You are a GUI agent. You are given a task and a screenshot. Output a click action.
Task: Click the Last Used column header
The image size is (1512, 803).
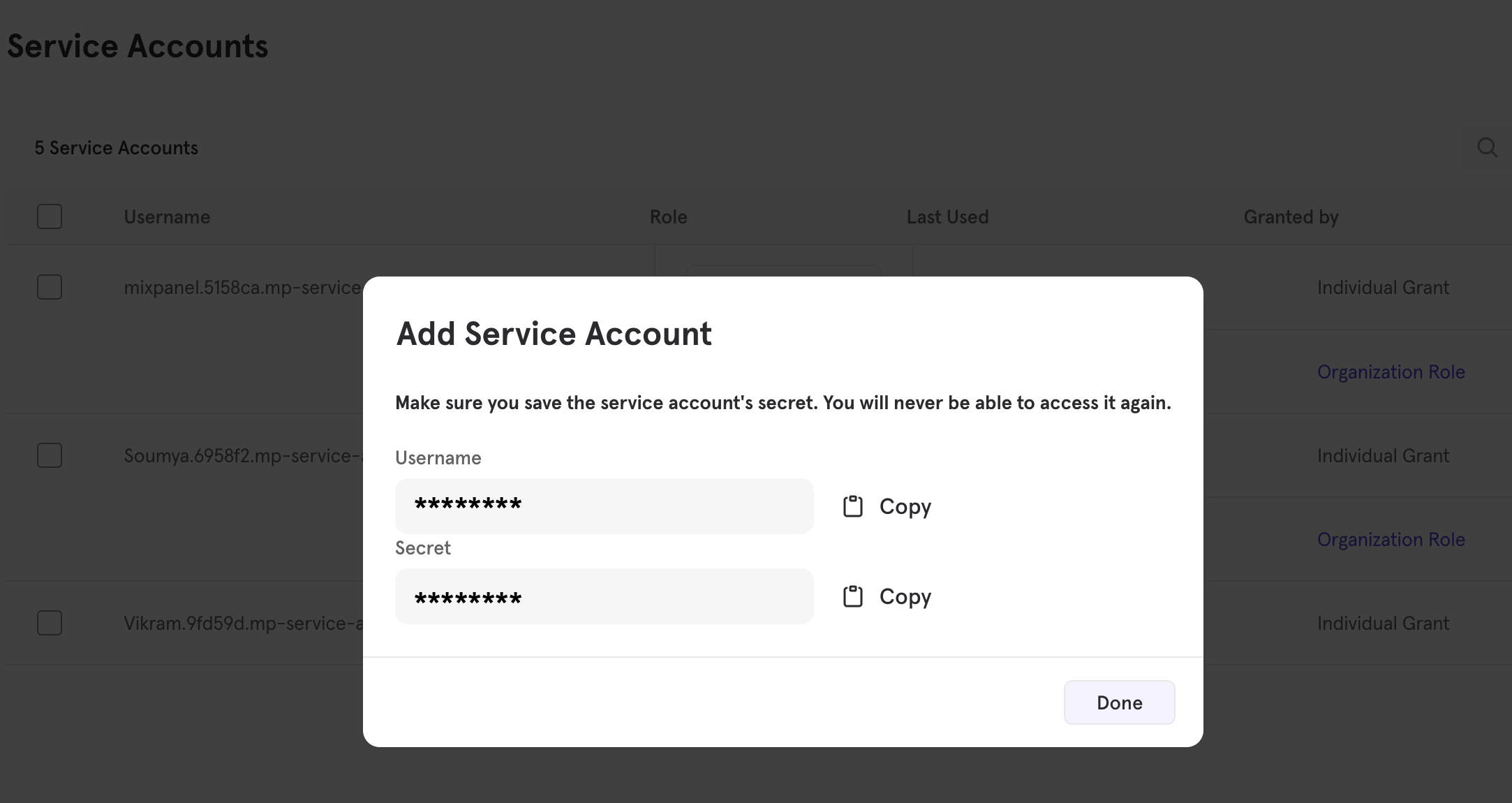[947, 217]
